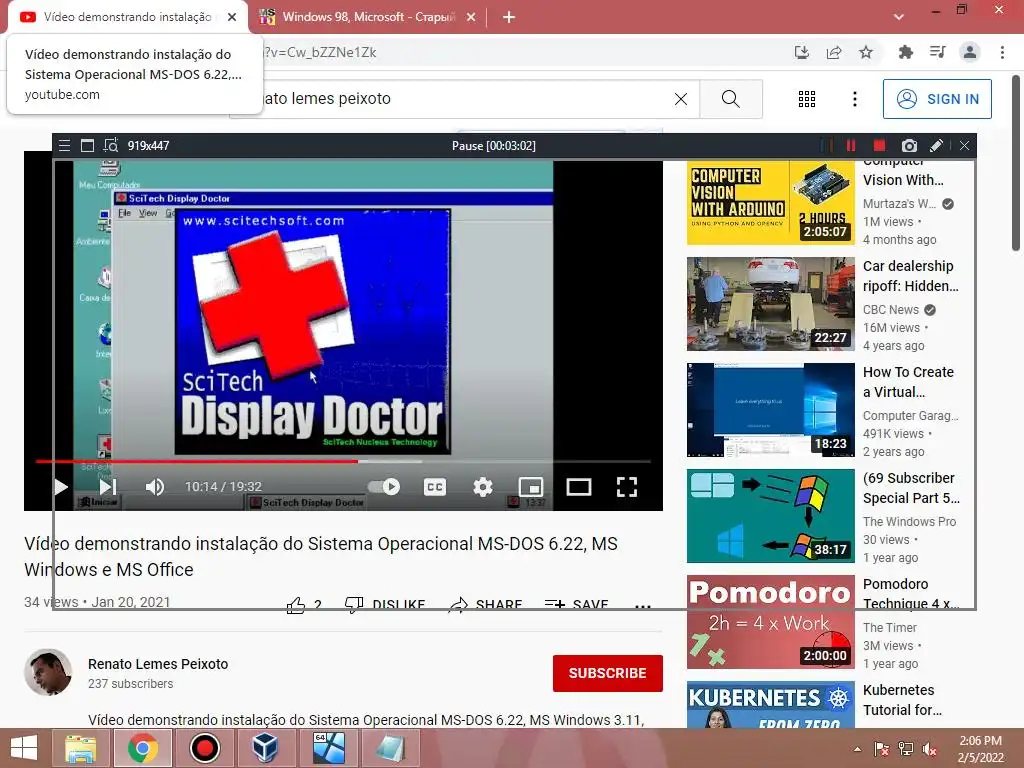Image resolution: width=1024 pixels, height=768 pixels.
Task: Show hidden system tray icons arrow
Action: (x=857, y=749)
